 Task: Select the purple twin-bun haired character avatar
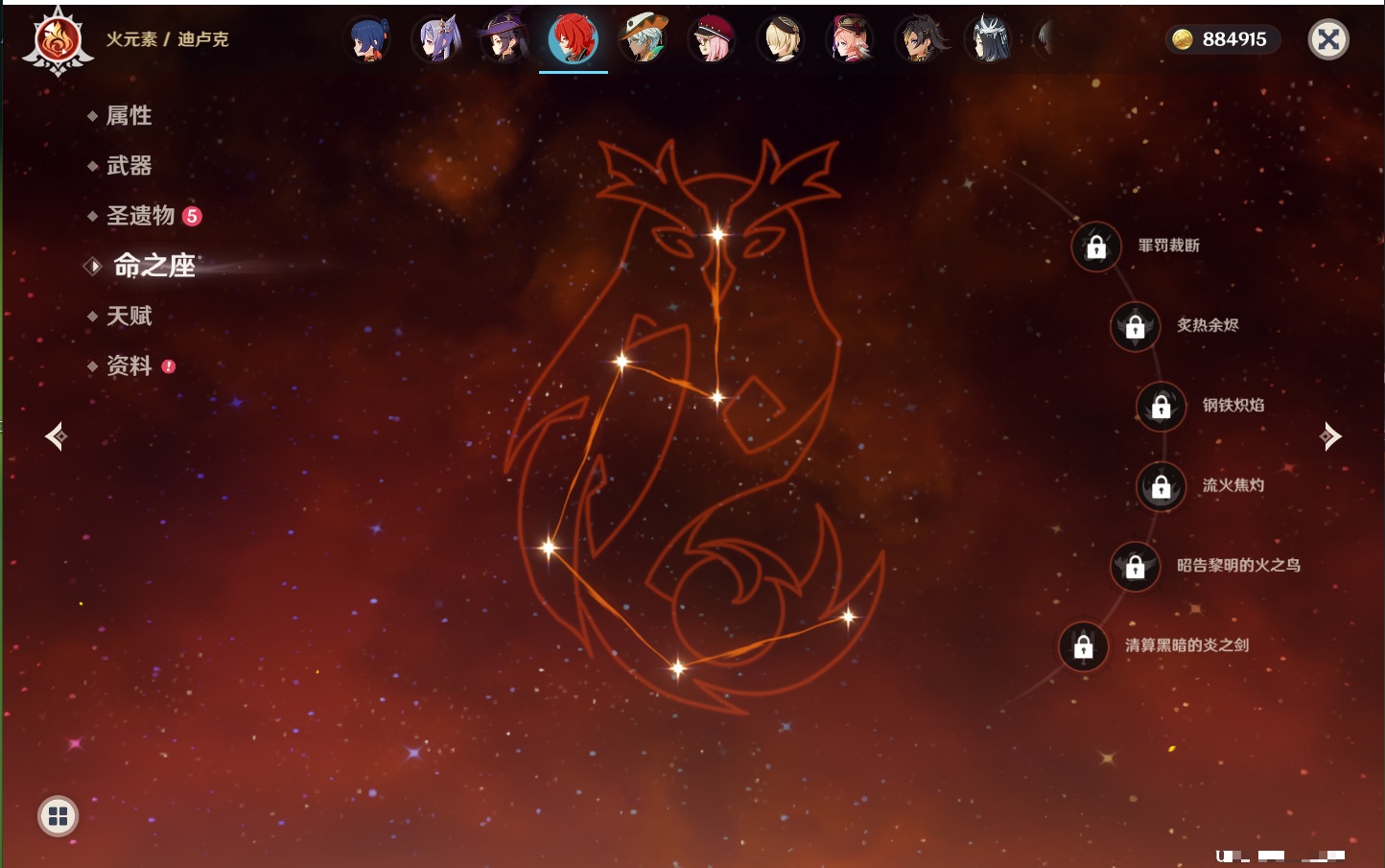(435, 39)
